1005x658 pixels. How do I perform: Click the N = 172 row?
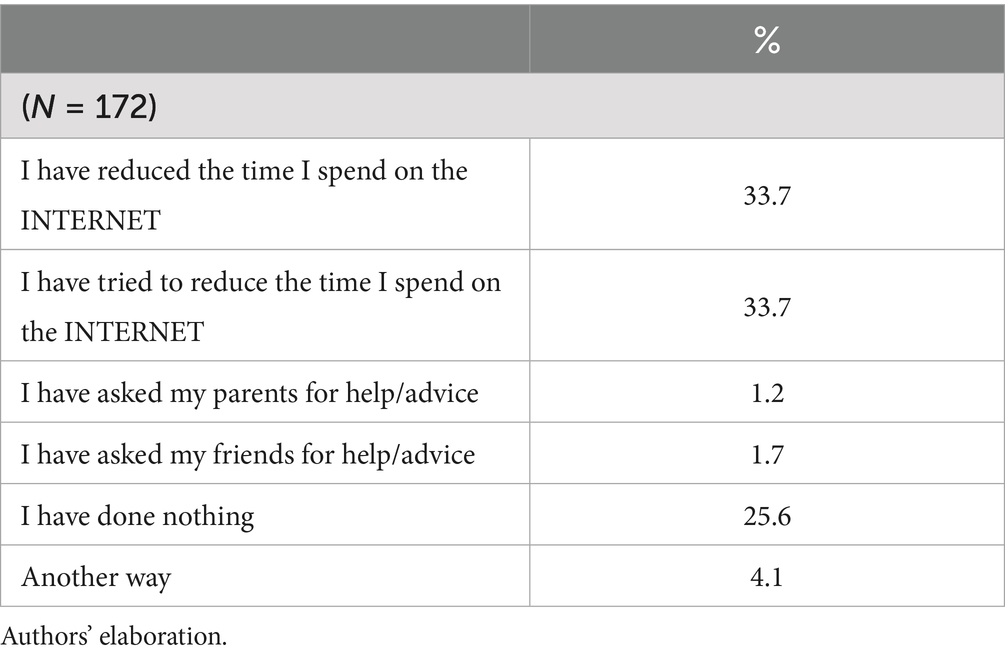click(500, 106)
